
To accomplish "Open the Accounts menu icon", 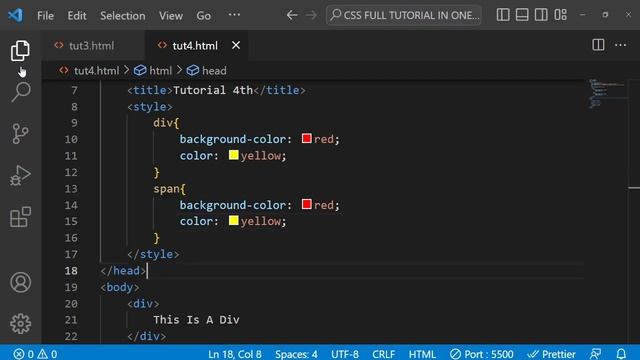I will pos(20,282).
